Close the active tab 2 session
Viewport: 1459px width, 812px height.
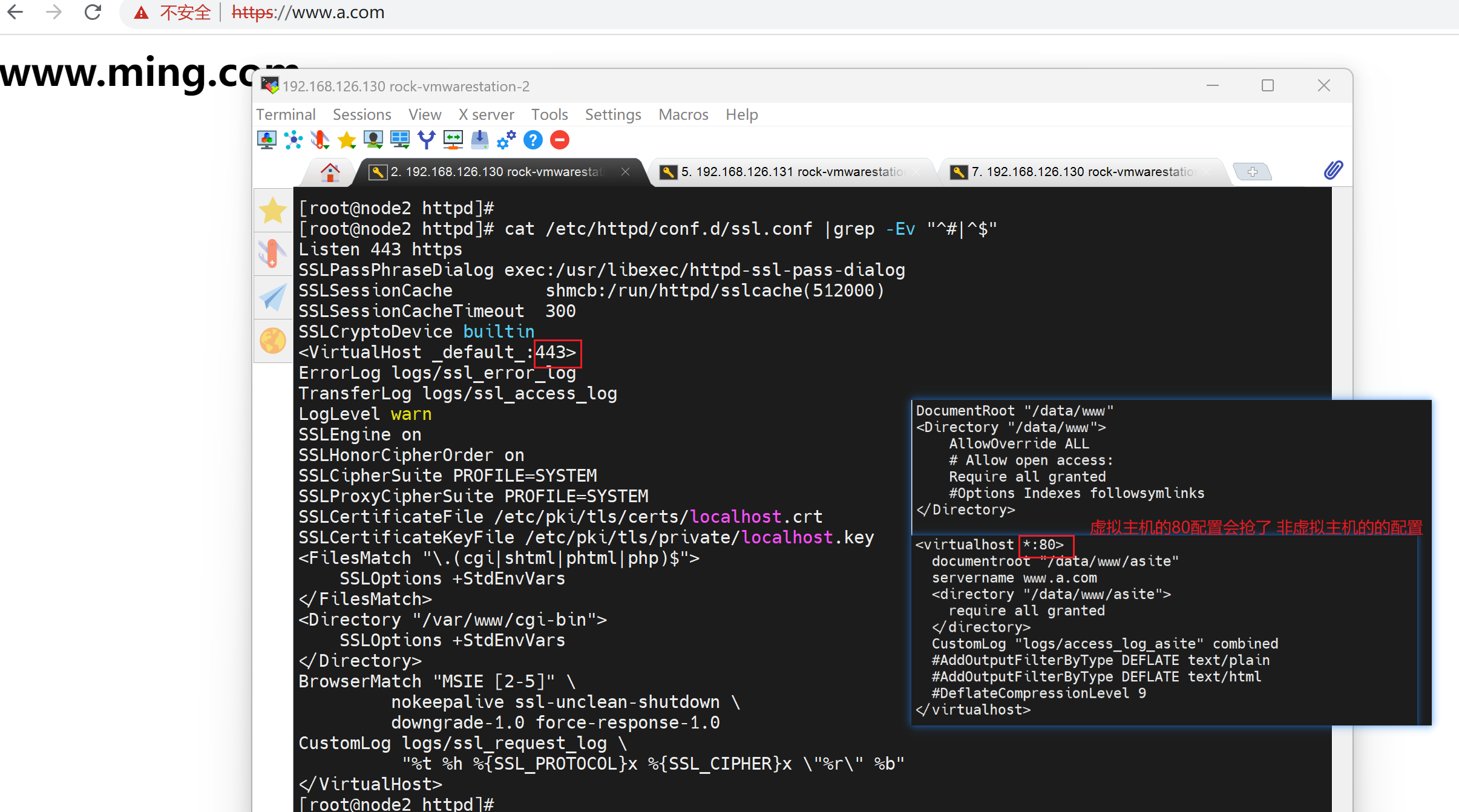click(x=626, y=172)
